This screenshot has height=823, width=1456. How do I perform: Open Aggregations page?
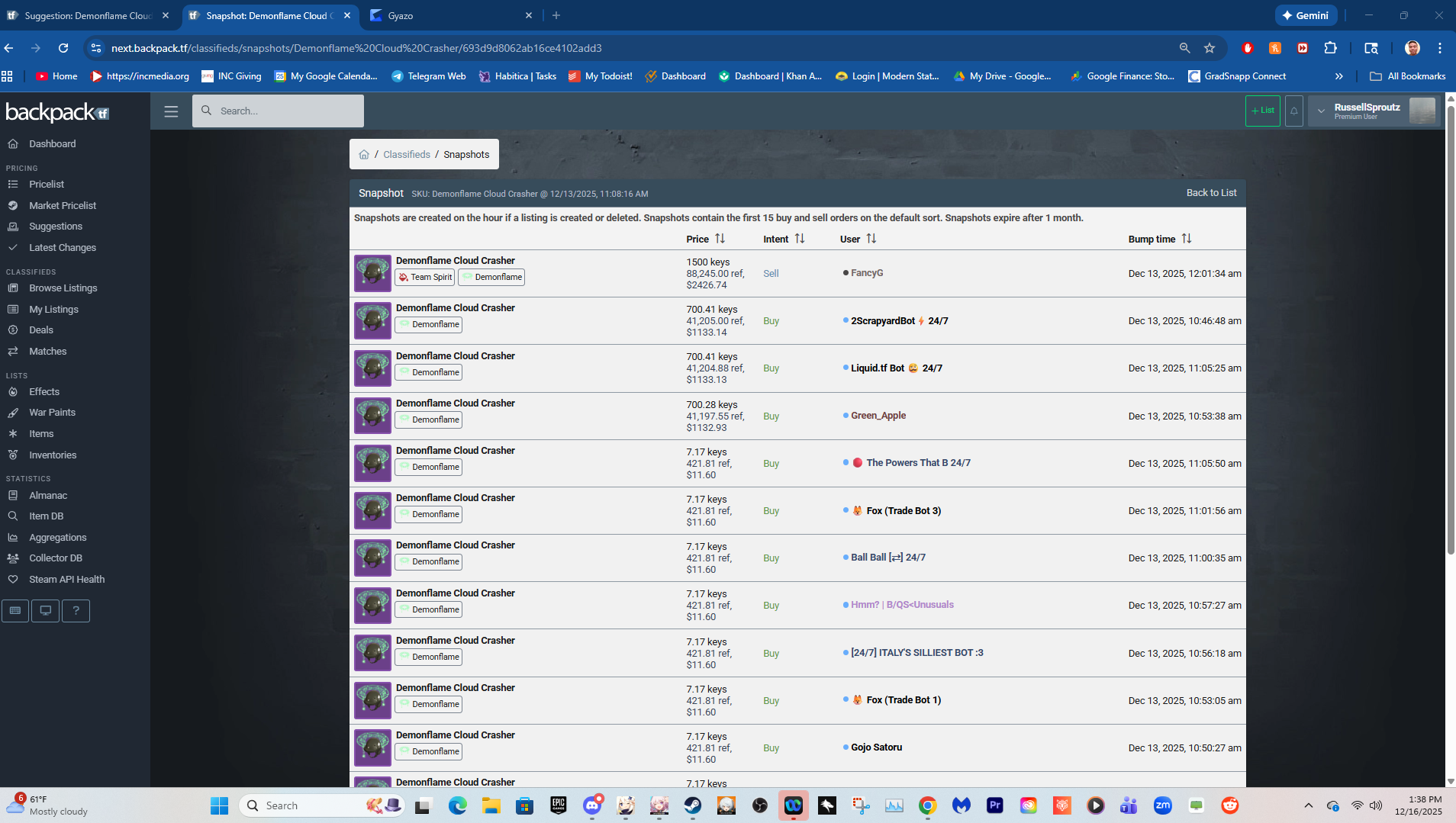coord(57,537)
